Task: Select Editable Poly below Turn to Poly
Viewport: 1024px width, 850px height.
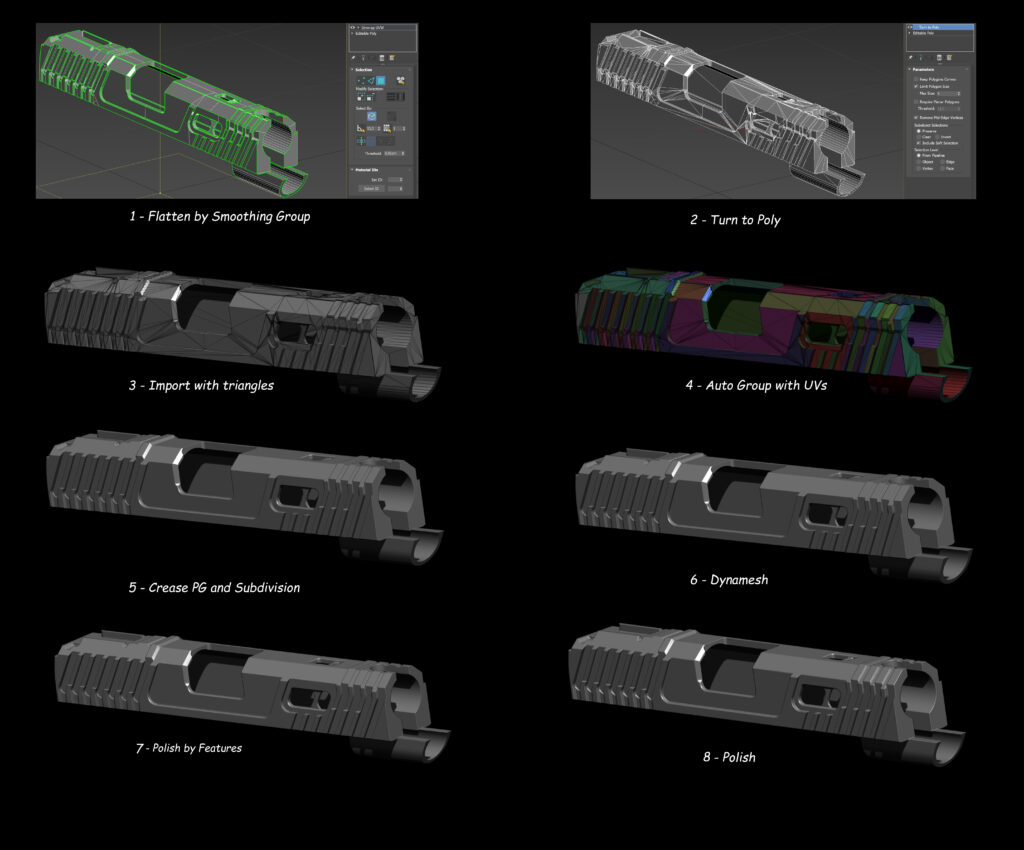Action: tap(923, 33)
